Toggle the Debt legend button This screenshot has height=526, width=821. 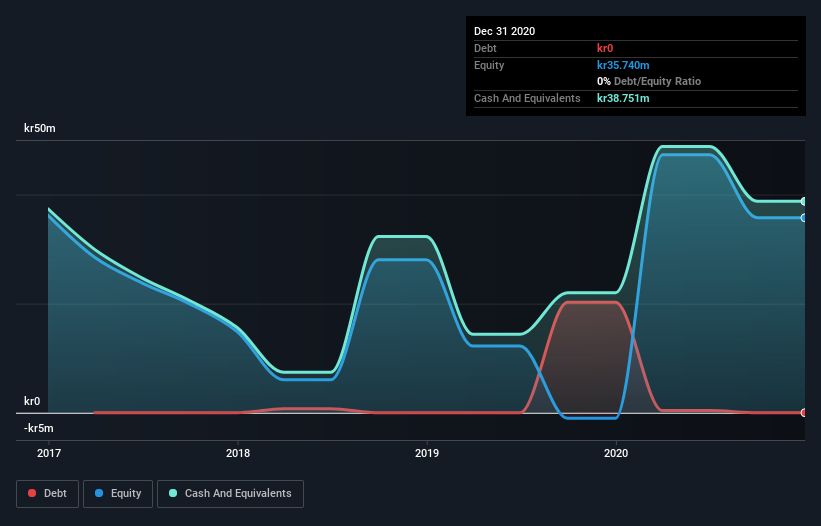47,494
